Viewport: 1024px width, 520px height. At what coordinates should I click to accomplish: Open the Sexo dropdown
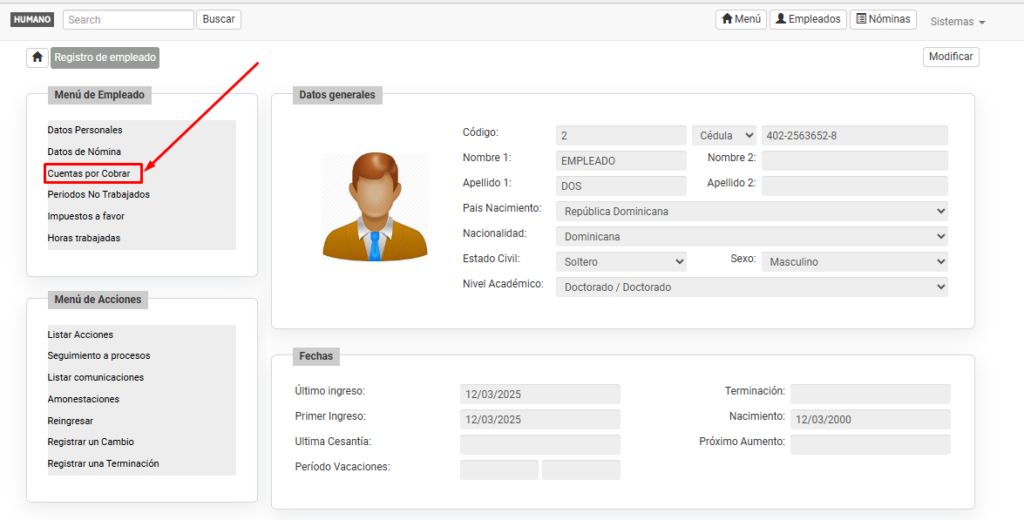(x=854, y=261)
